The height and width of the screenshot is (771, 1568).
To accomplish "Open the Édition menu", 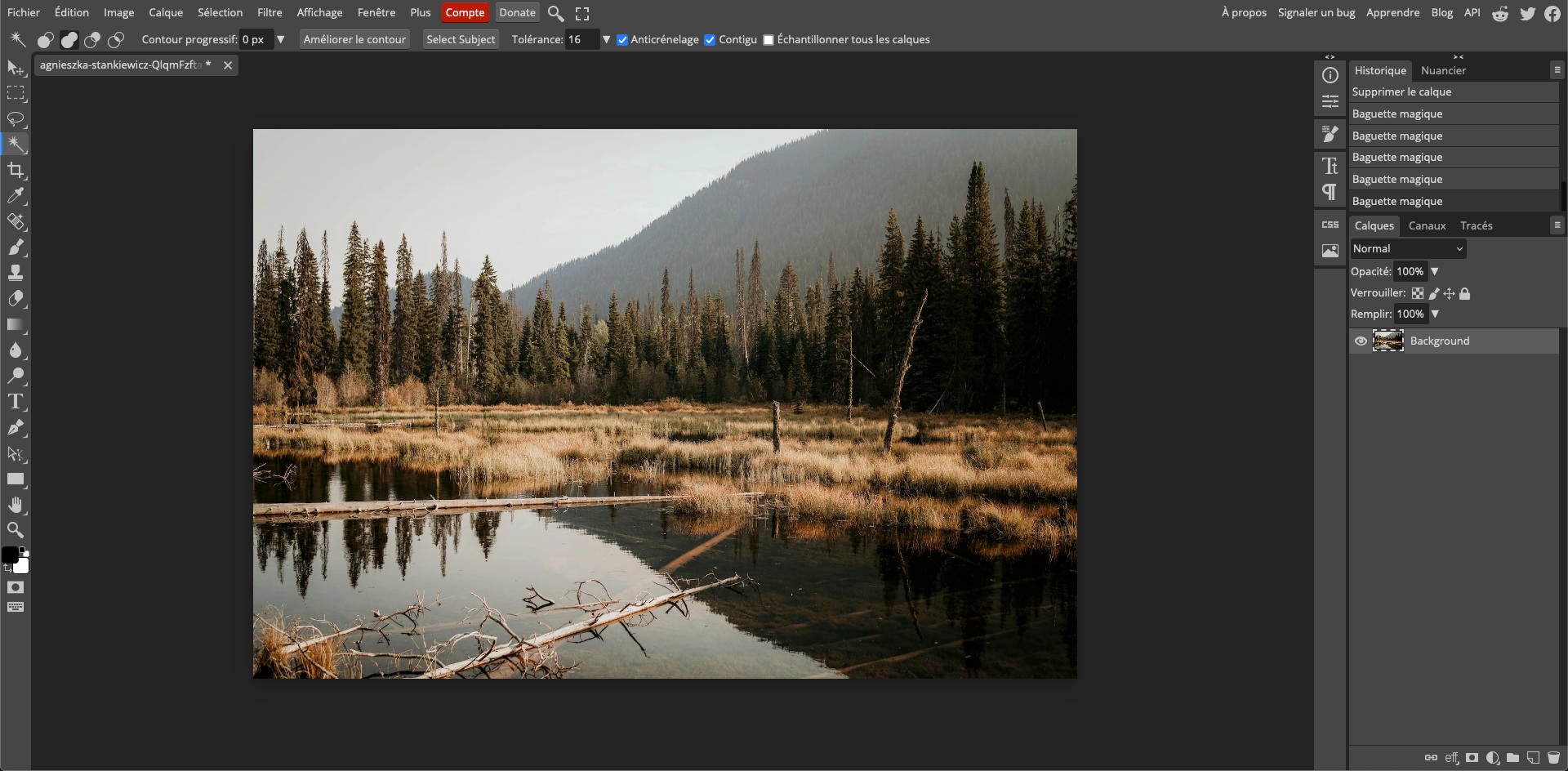I will point(72,12).
